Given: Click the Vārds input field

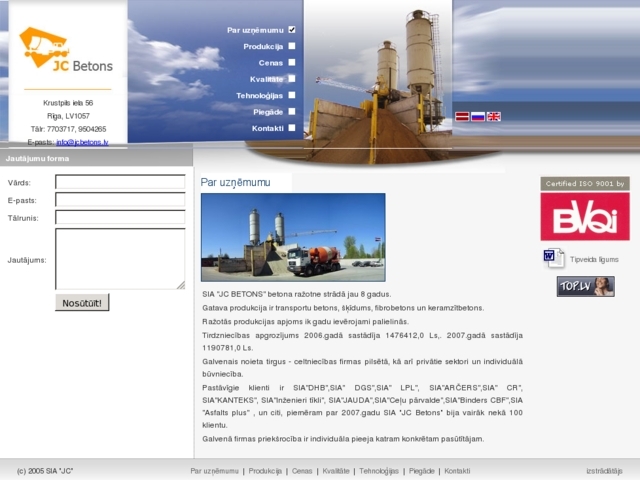Looking at the screenshot, I should (x=120, y=182).
